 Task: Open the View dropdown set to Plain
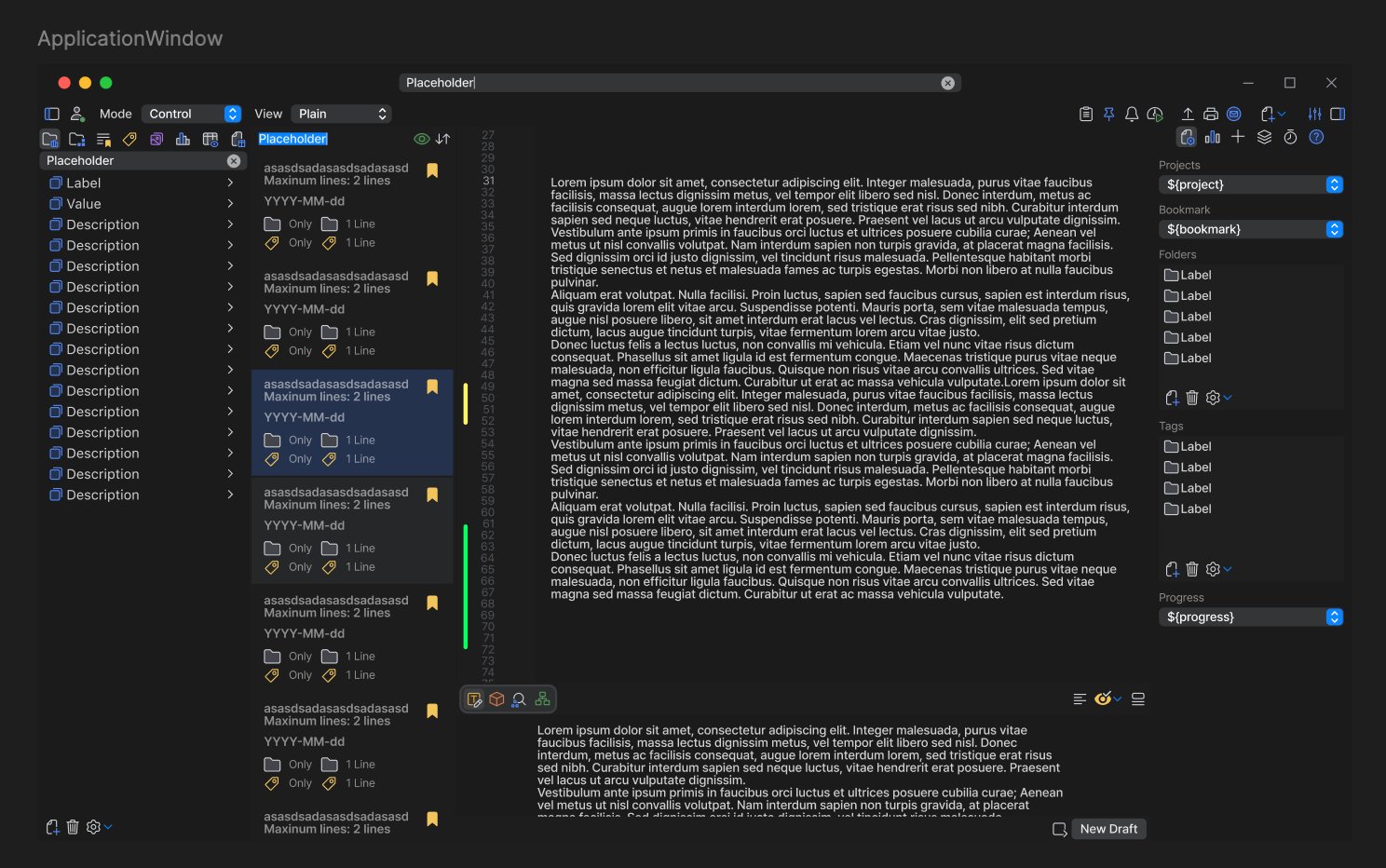341,114
